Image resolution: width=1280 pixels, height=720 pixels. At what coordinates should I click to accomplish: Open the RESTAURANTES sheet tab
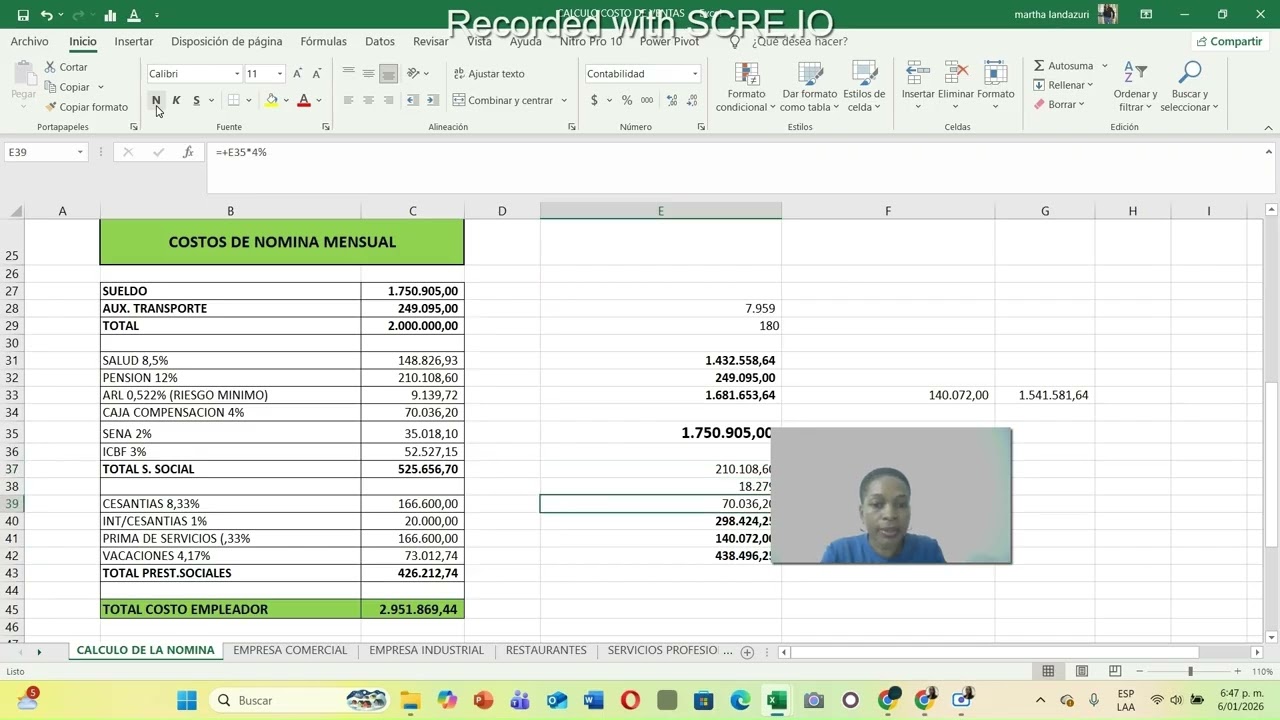546,650
